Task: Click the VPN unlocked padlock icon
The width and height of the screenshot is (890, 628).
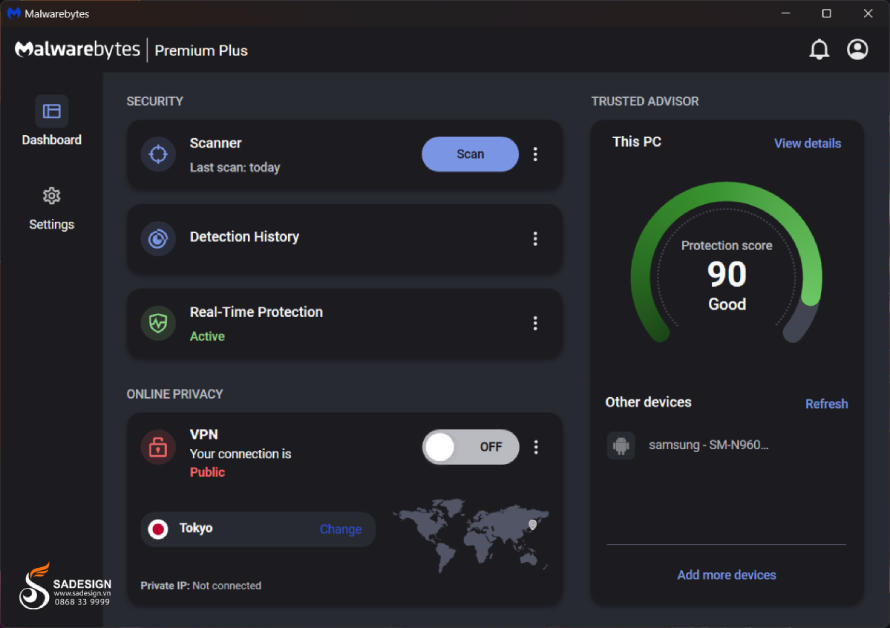Action: click(x=158, y=447)
